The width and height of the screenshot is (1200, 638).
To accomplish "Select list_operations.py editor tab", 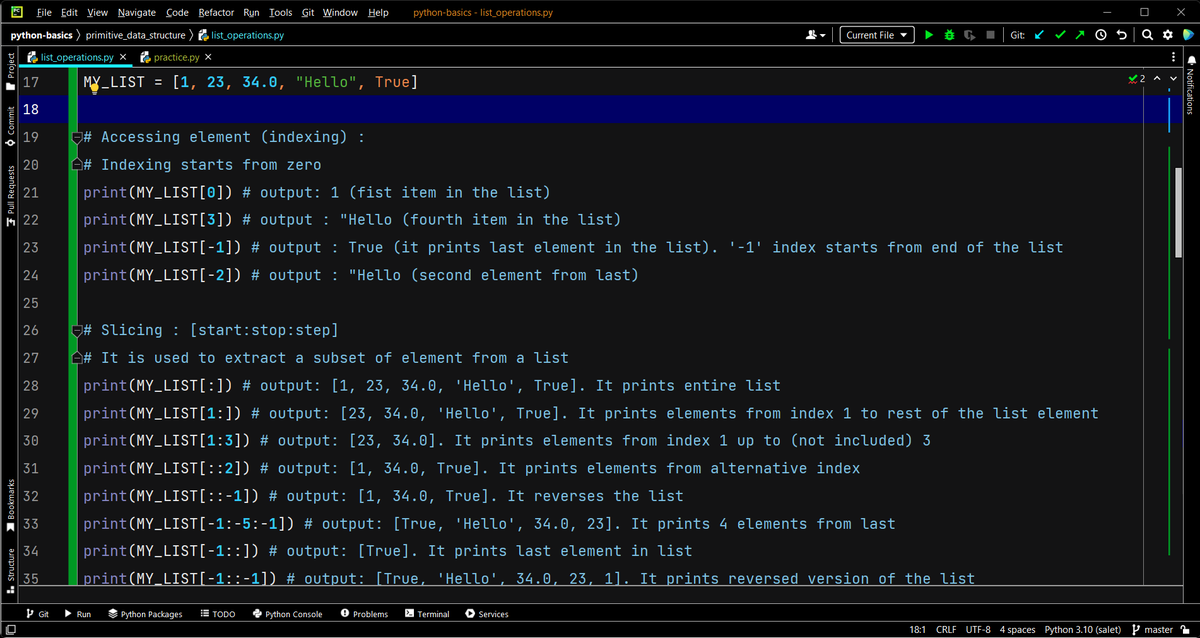I will (x=75, y=57).
